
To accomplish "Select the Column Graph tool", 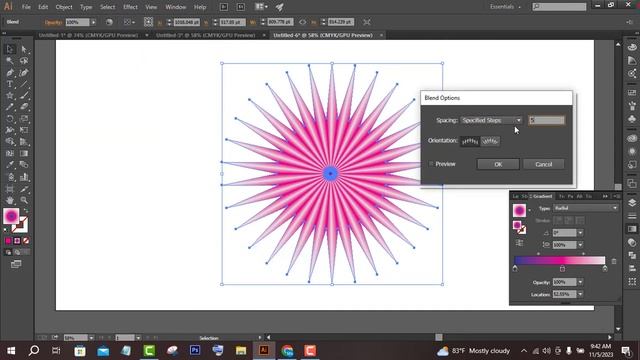I will [x=24, y=177].
